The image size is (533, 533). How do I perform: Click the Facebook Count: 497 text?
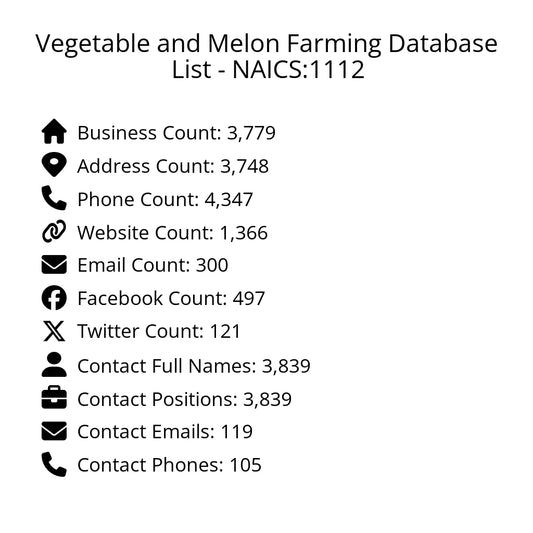[171, 298]
